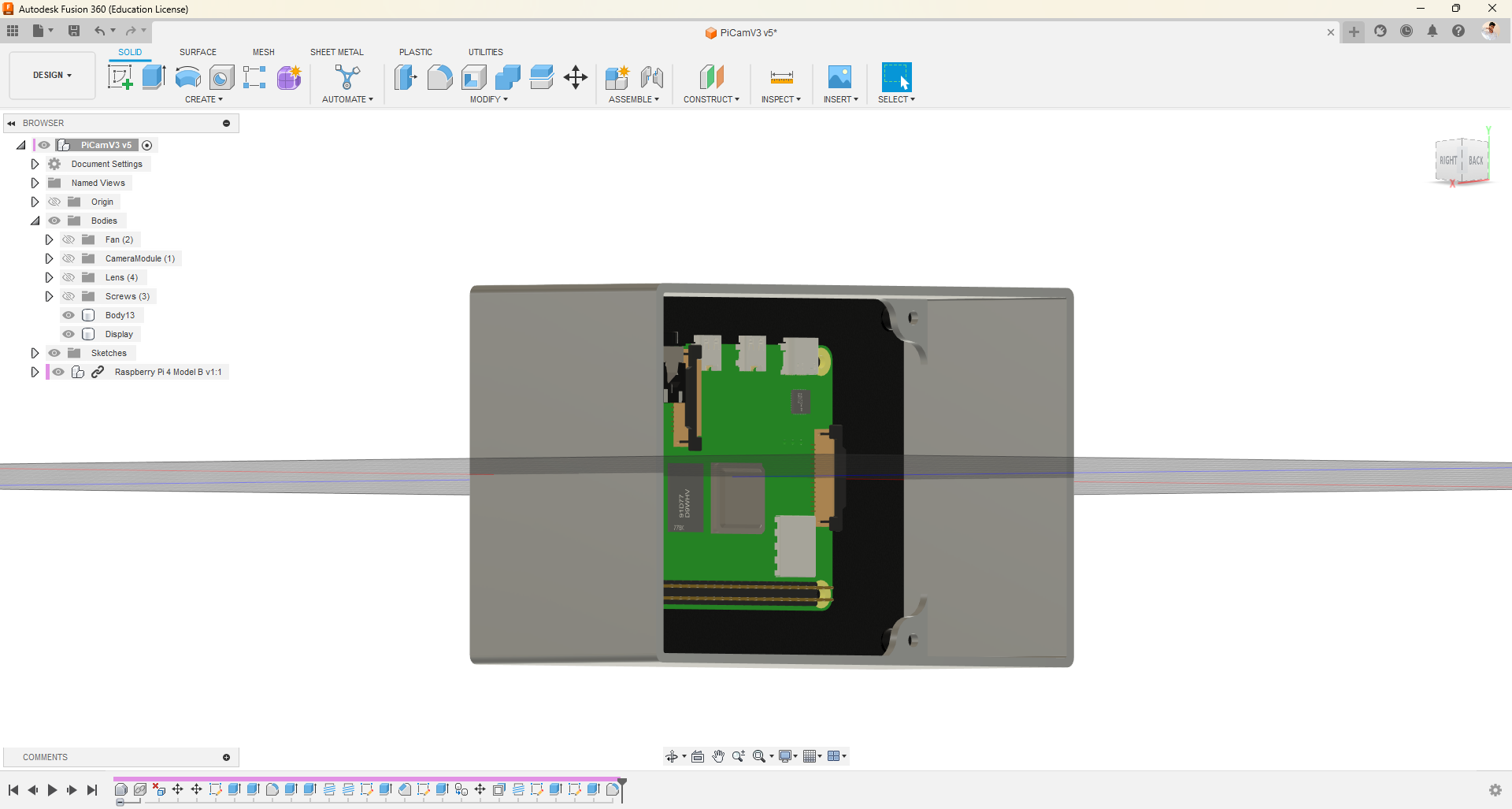
Task: Expand Named Views node
Action: pyautogui.click(x=35, y=183)
